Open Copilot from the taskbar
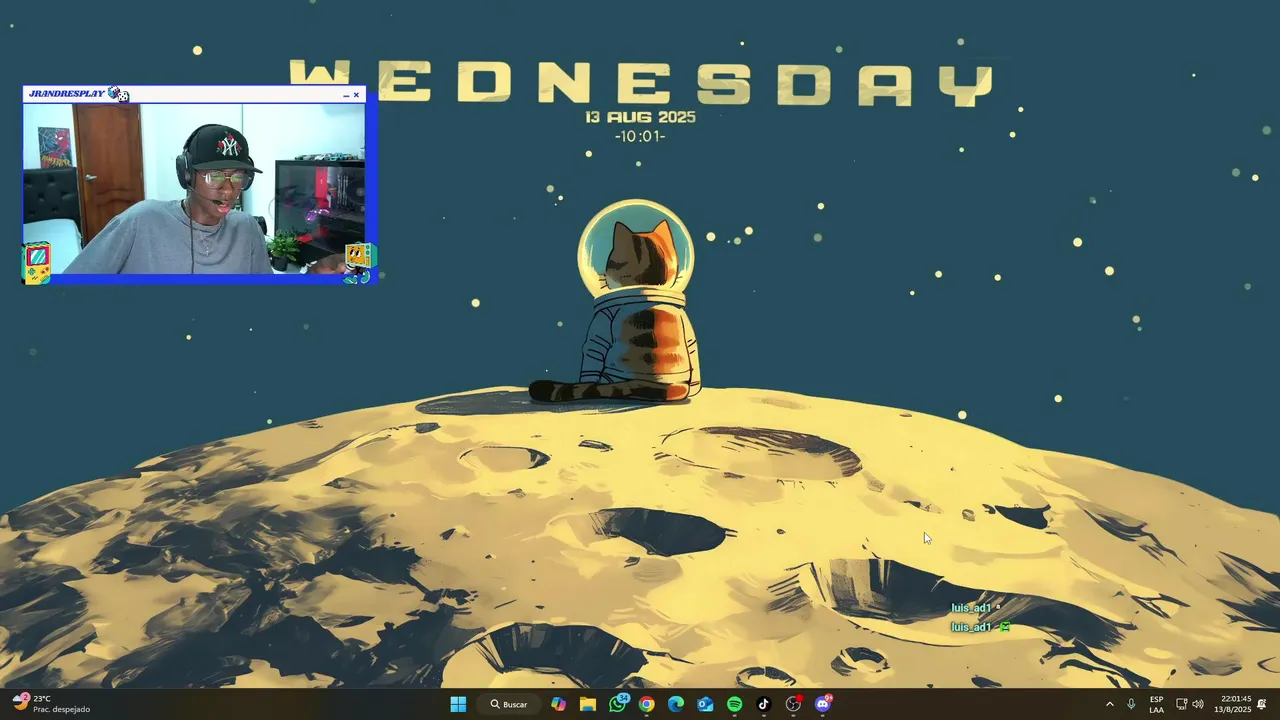The image size is (1280, 720). 558,704
